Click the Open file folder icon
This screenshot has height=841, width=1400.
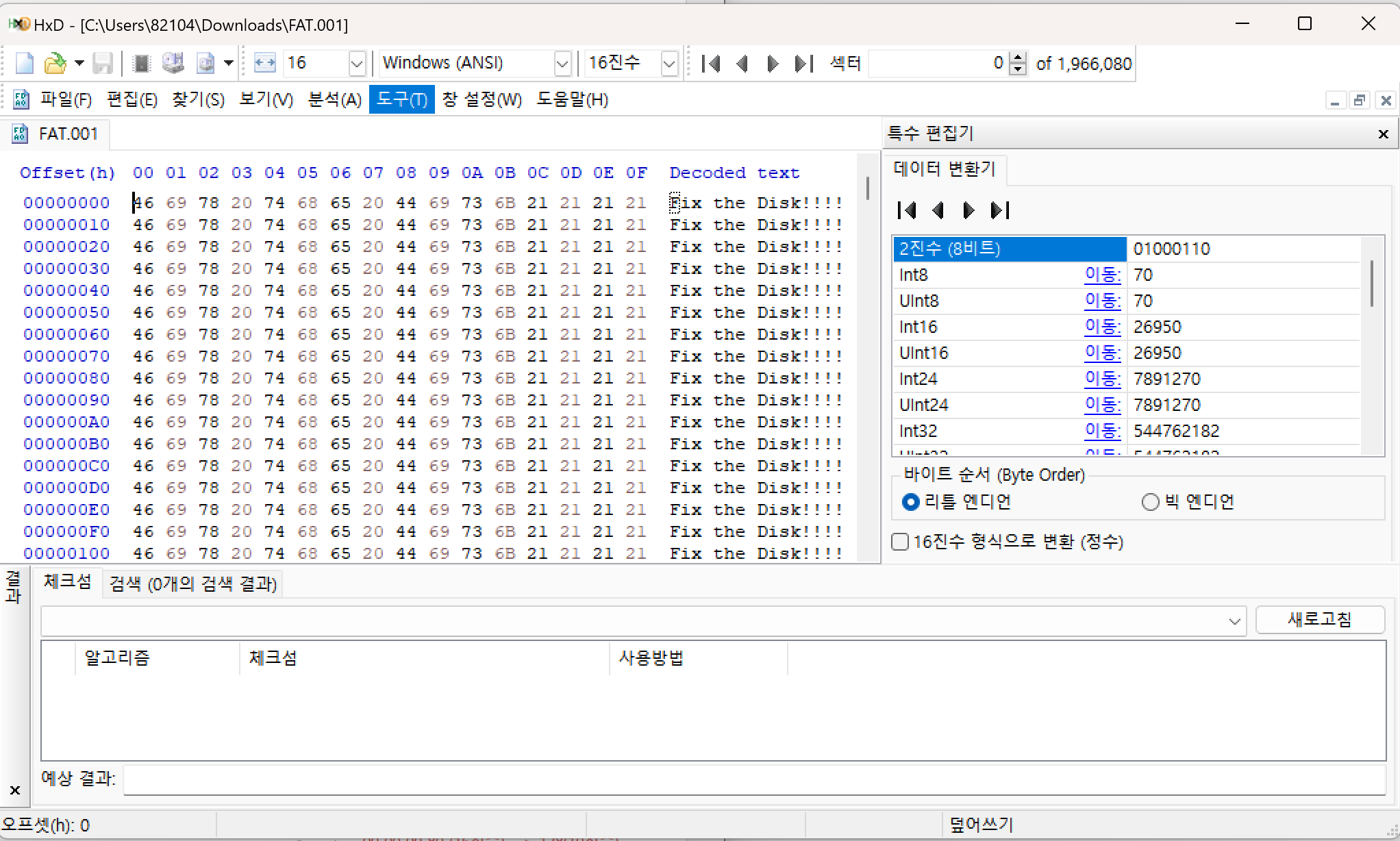(54, 64)
